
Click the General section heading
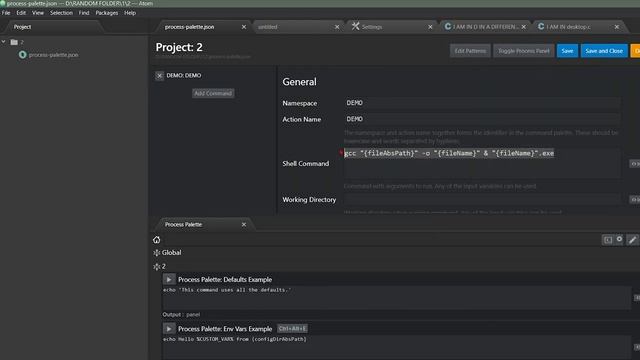tap(299, 82)
